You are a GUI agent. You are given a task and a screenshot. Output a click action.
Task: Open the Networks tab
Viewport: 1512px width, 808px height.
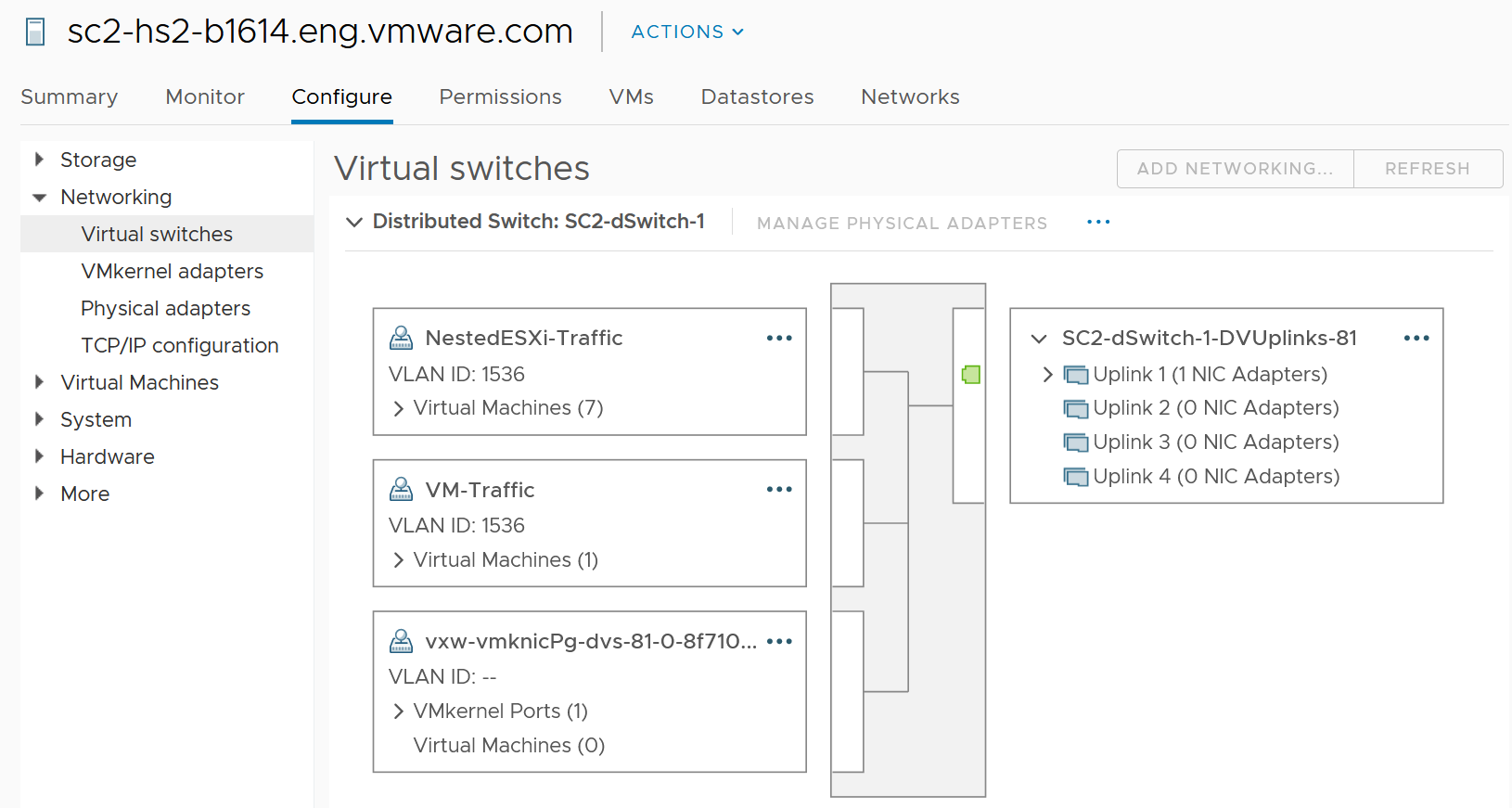[911, 96]
